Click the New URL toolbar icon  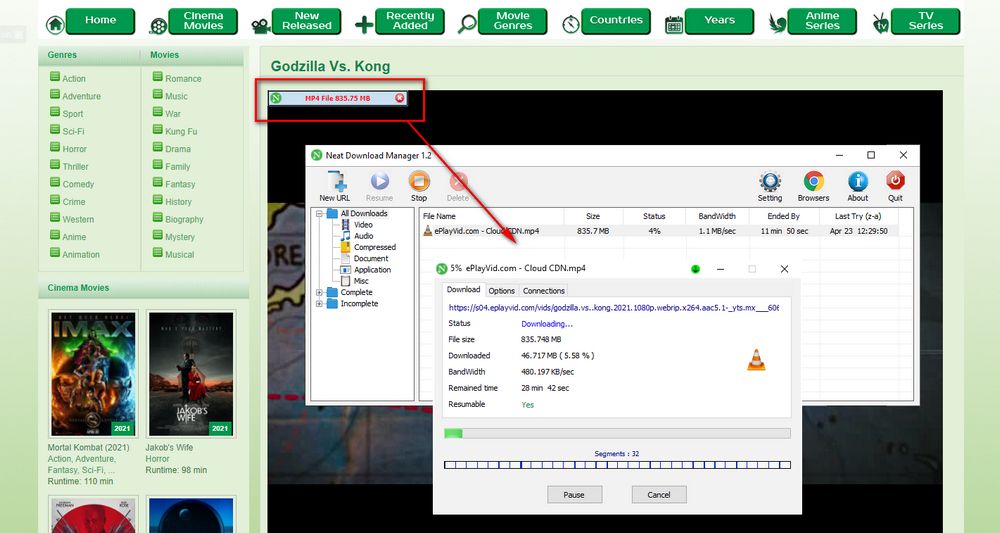pos(334,182)
